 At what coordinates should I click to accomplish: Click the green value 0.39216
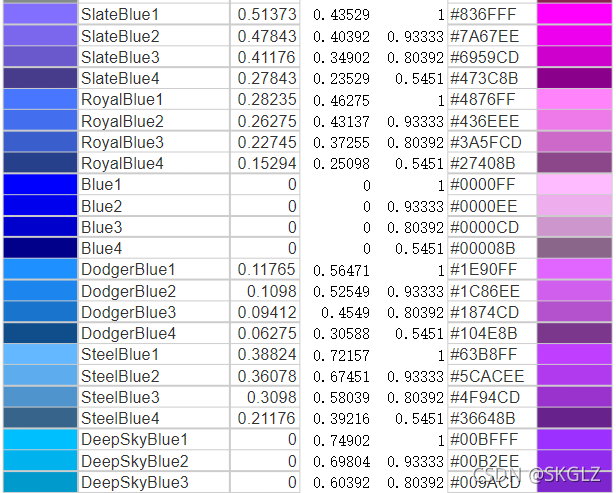(341, 419)
